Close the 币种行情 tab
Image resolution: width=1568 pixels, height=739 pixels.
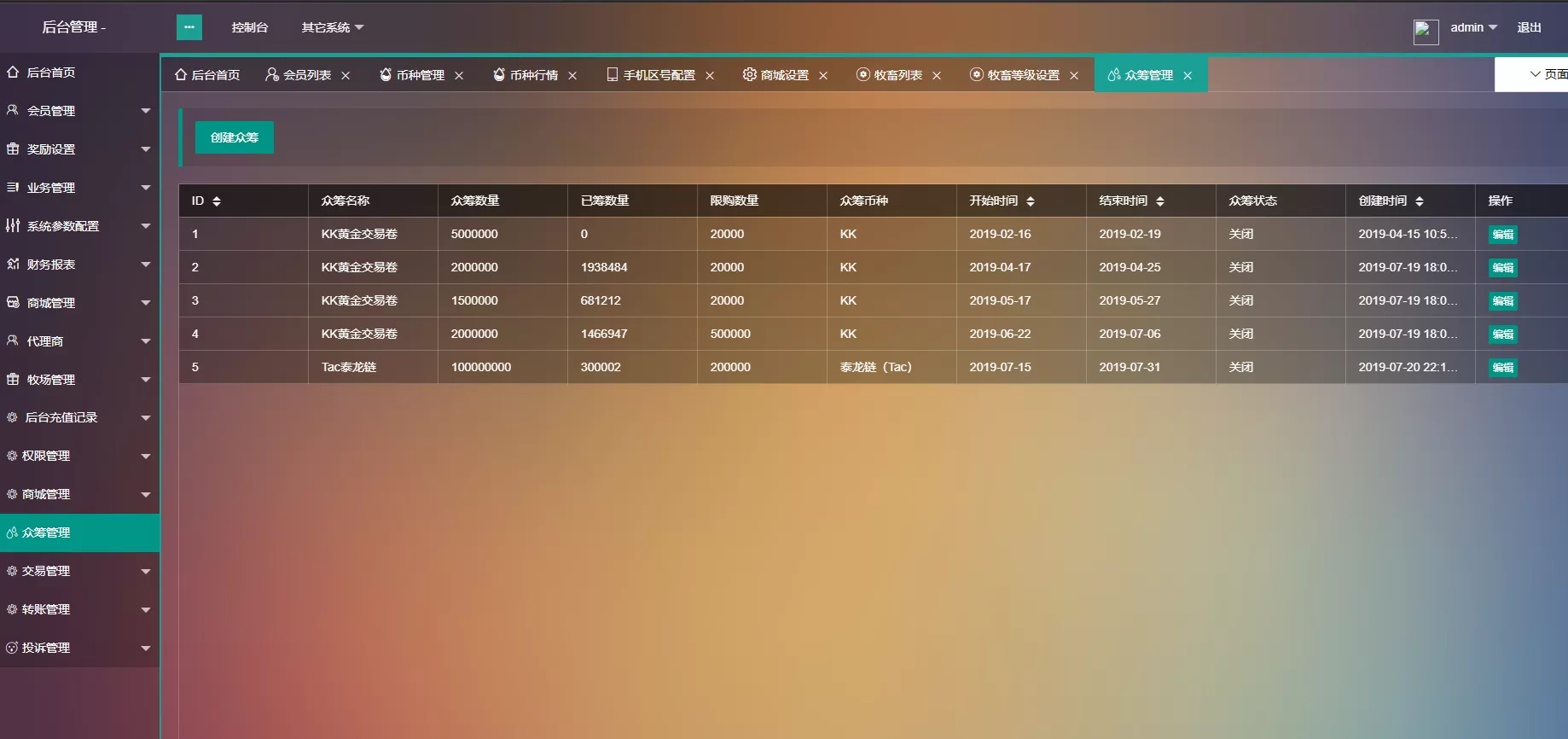click(572, 76)
